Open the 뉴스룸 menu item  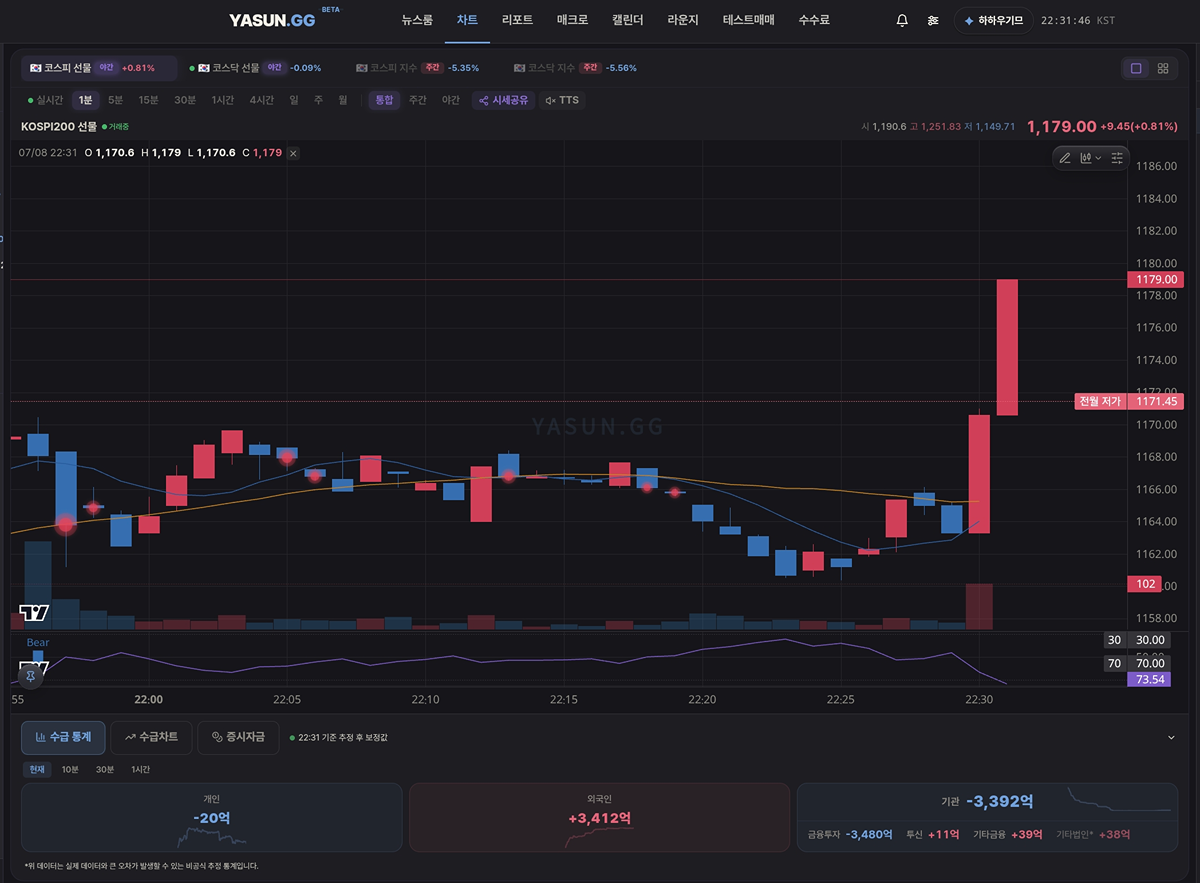click(x=417, y=20)
